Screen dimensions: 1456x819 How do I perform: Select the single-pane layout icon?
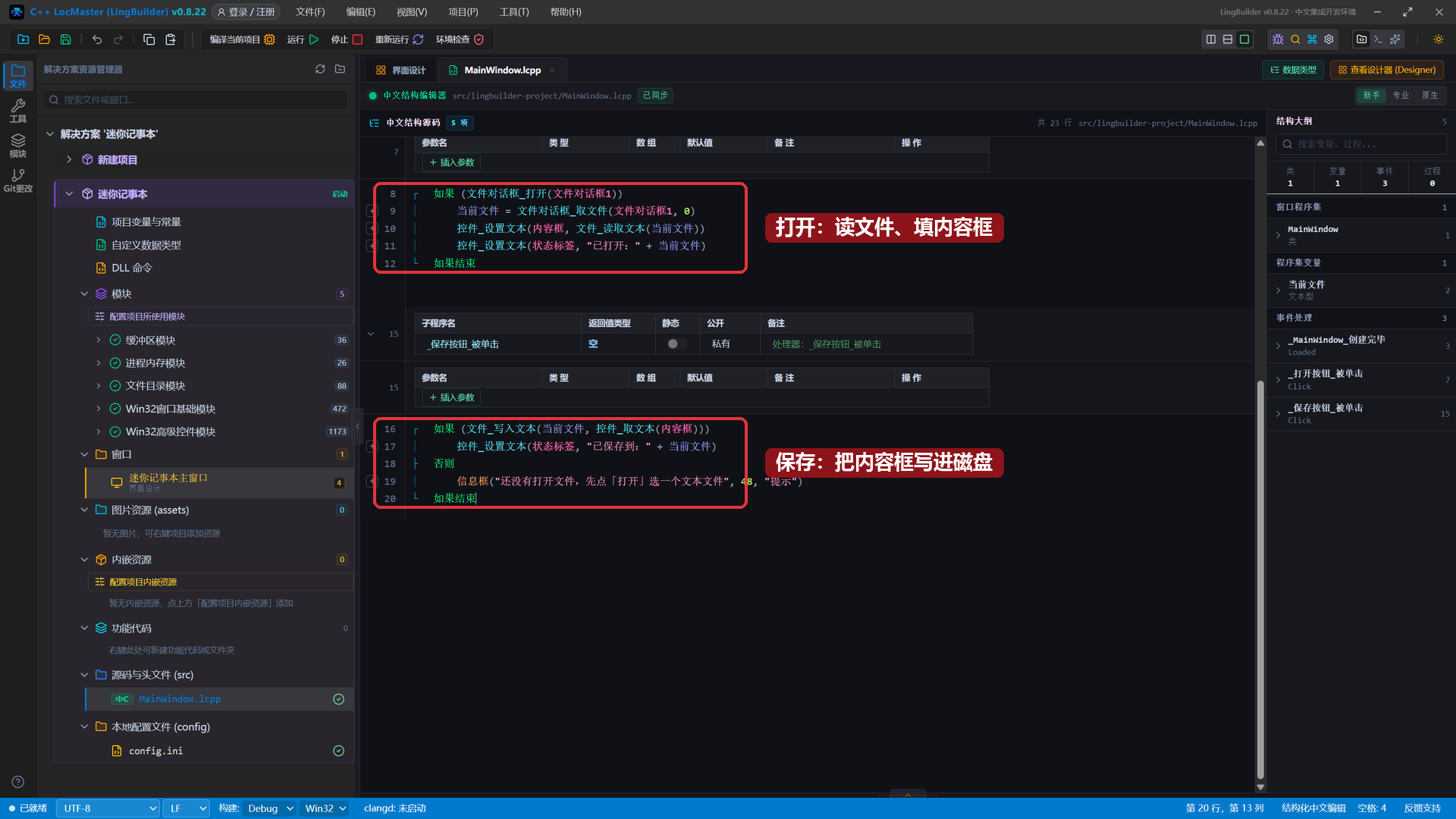pos(1244,39)
